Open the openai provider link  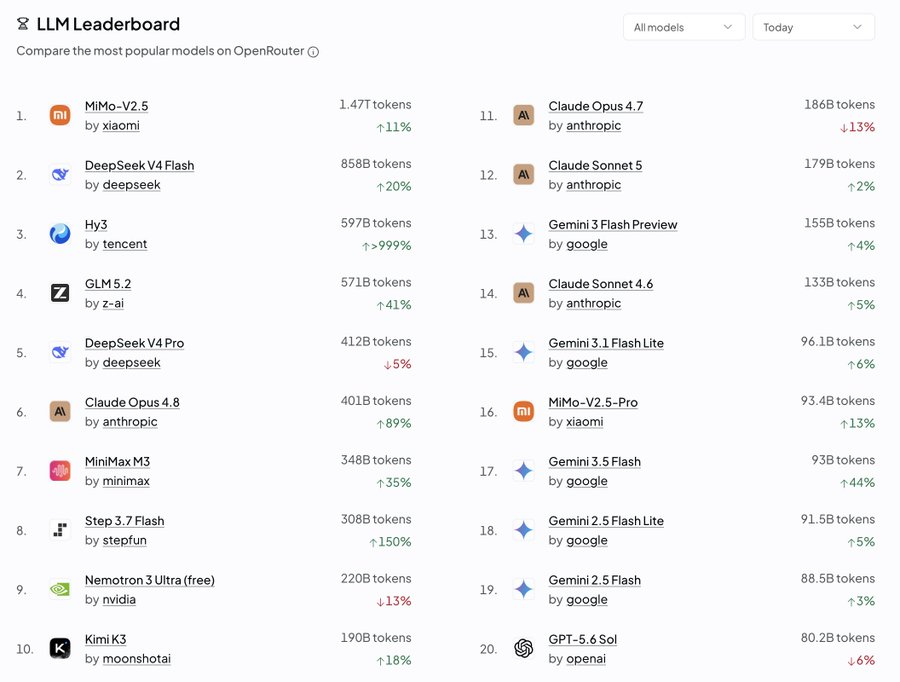[x=586, y=658]
